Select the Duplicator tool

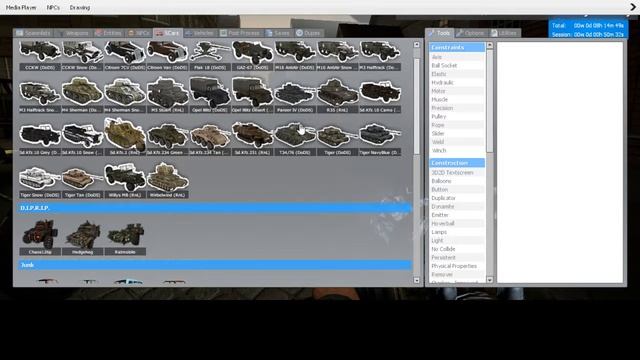coord(457,198)
